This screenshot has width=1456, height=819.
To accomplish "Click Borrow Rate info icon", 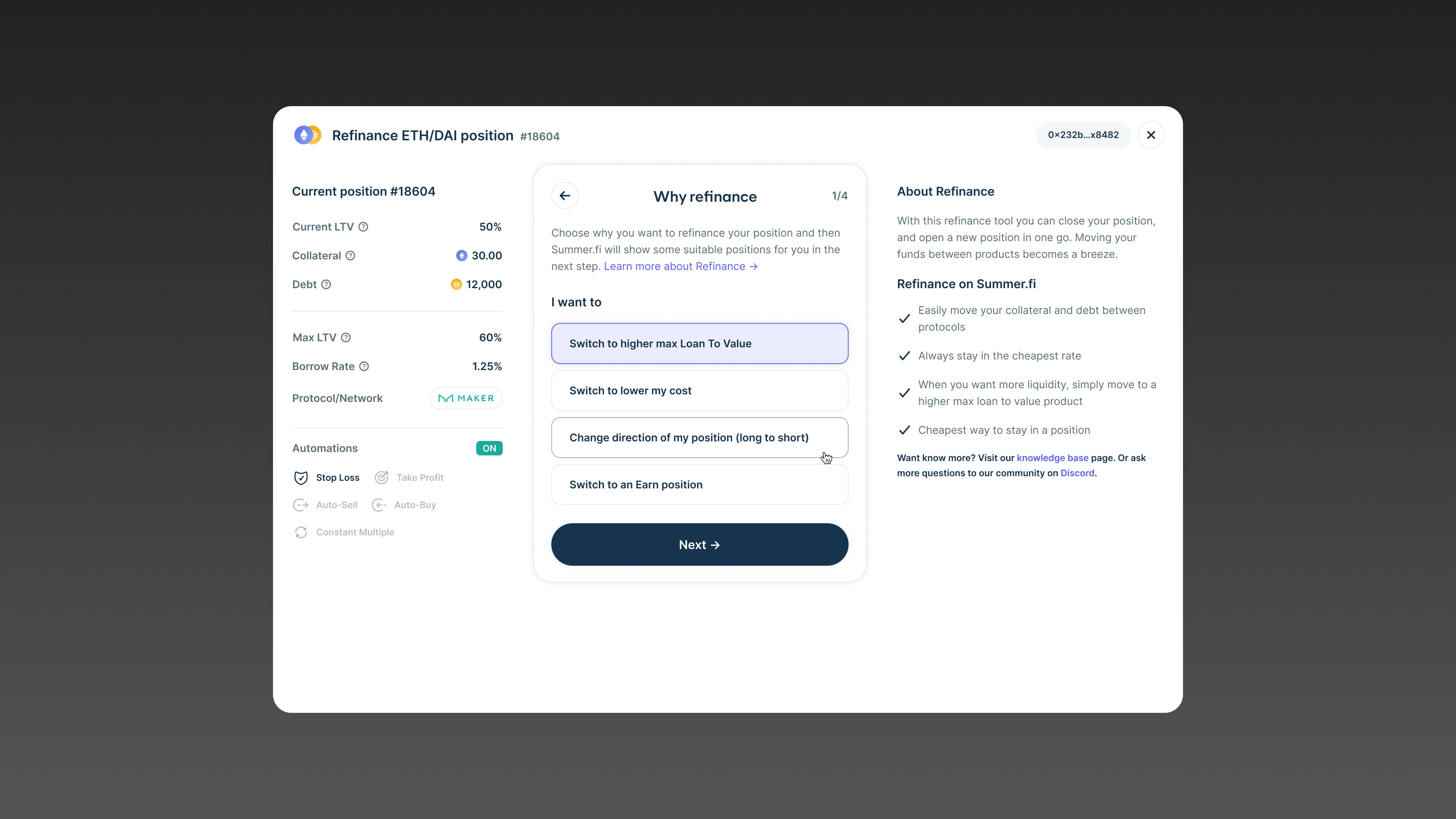I will click(x=364, y=366).
